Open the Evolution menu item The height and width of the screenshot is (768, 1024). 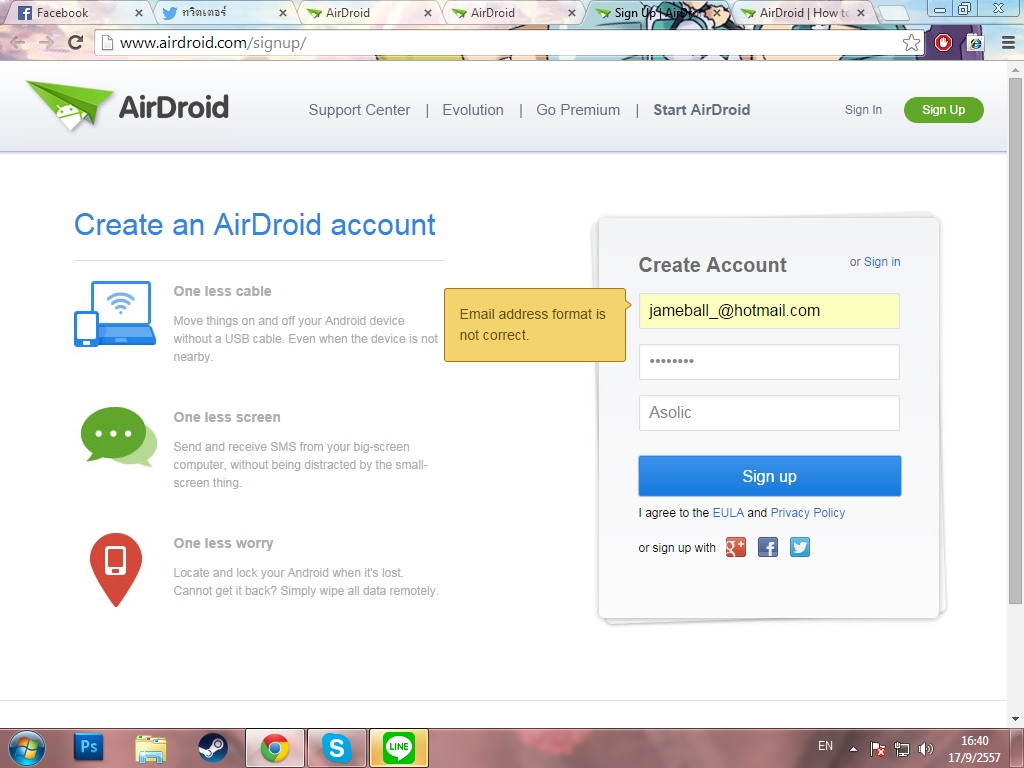tap(473, 110)
